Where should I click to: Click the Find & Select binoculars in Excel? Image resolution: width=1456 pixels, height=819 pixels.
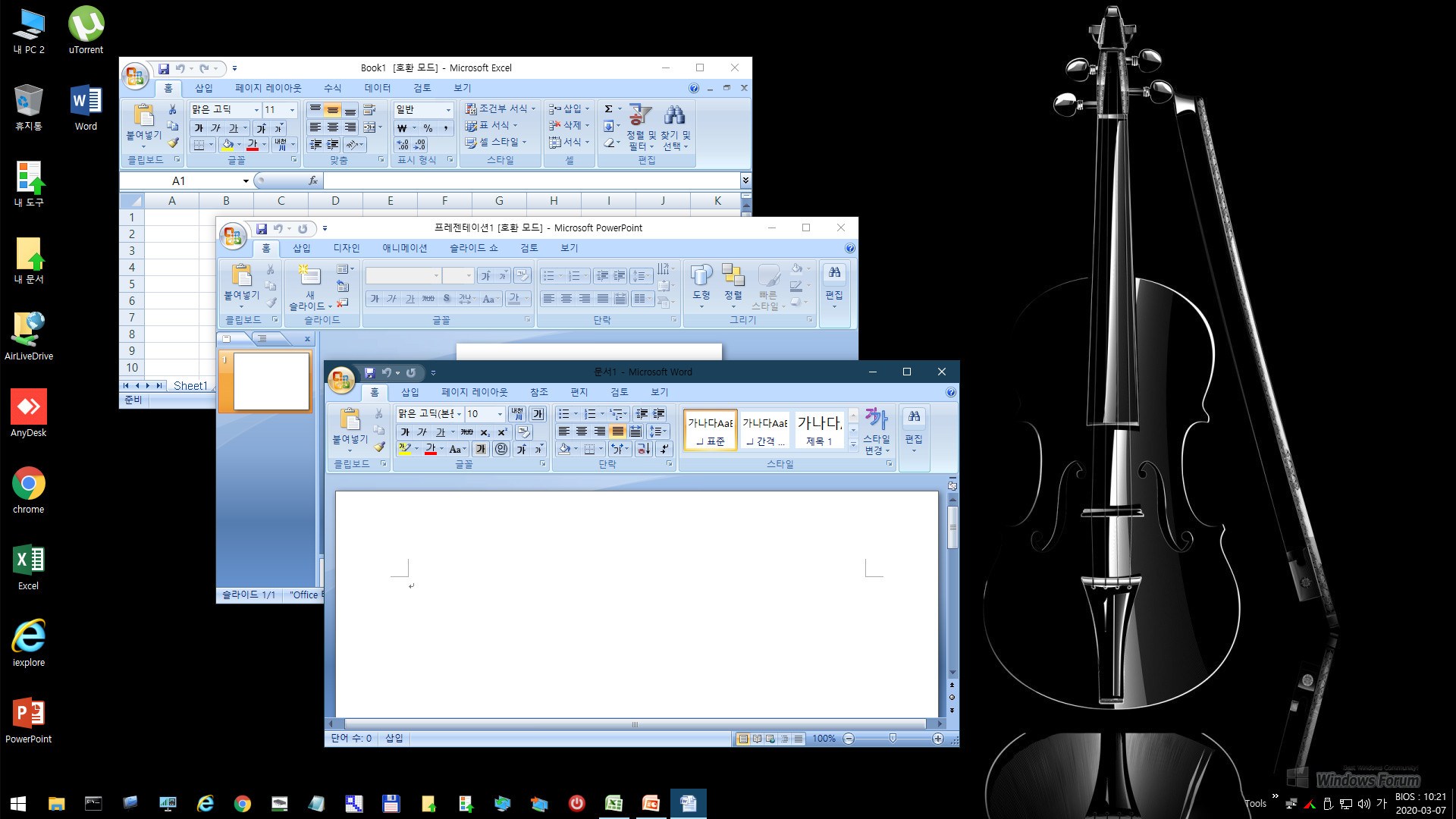click(x=674, y=115)
